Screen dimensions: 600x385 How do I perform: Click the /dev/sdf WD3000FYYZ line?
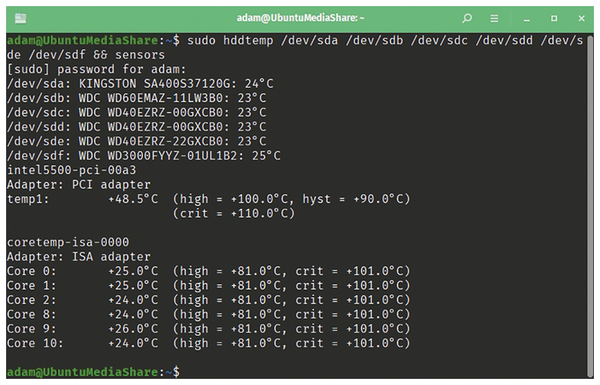[x=143, y=155]
